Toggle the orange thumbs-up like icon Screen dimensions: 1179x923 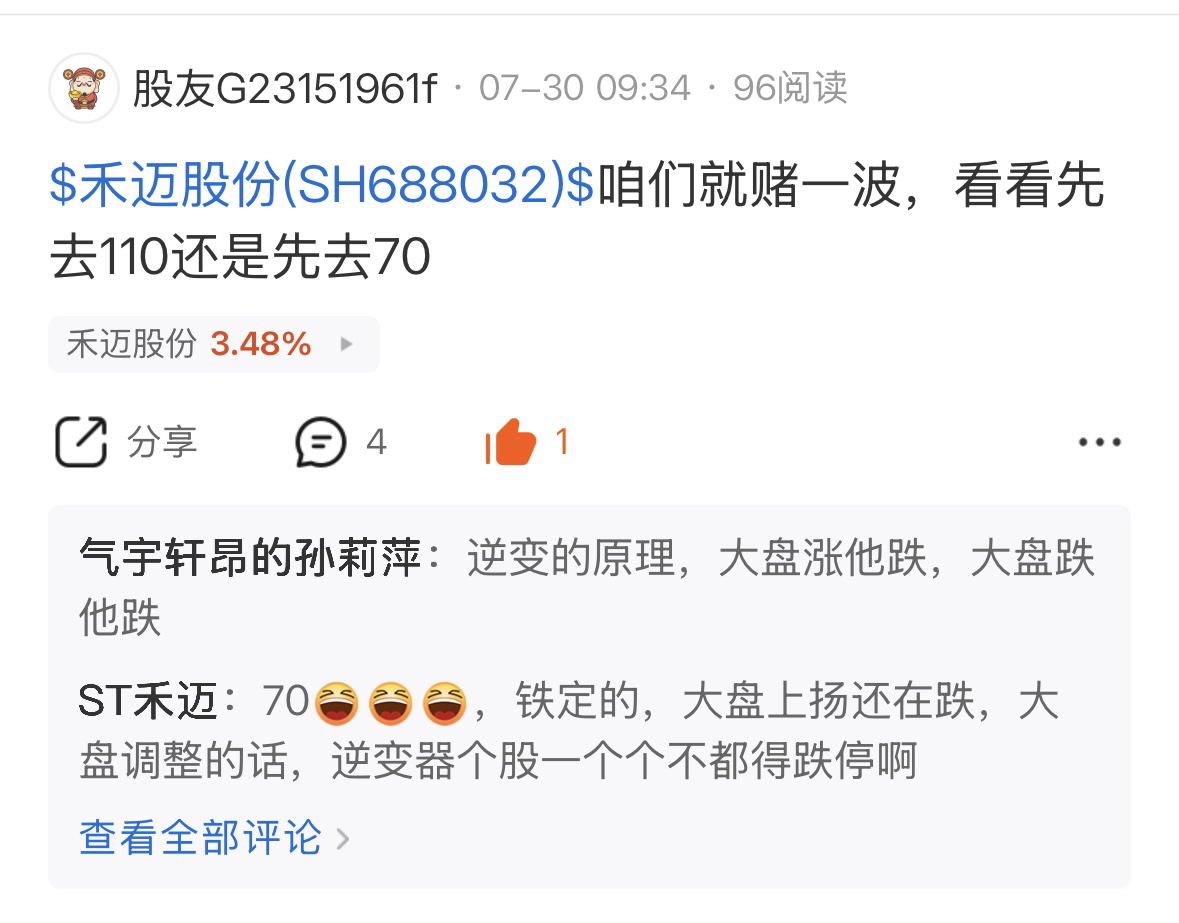(x=511, y=441)
